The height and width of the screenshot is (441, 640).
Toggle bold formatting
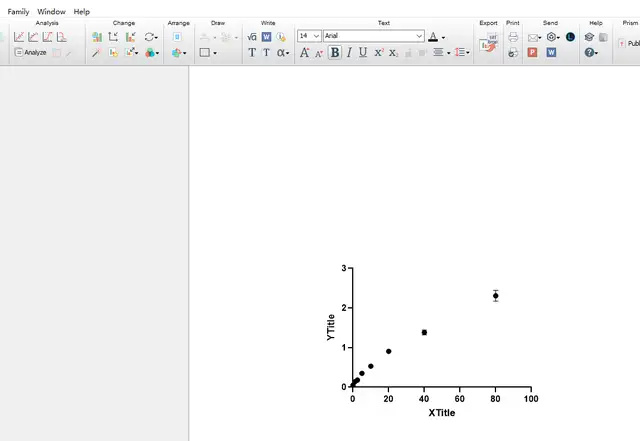click(x=335, y=53)
